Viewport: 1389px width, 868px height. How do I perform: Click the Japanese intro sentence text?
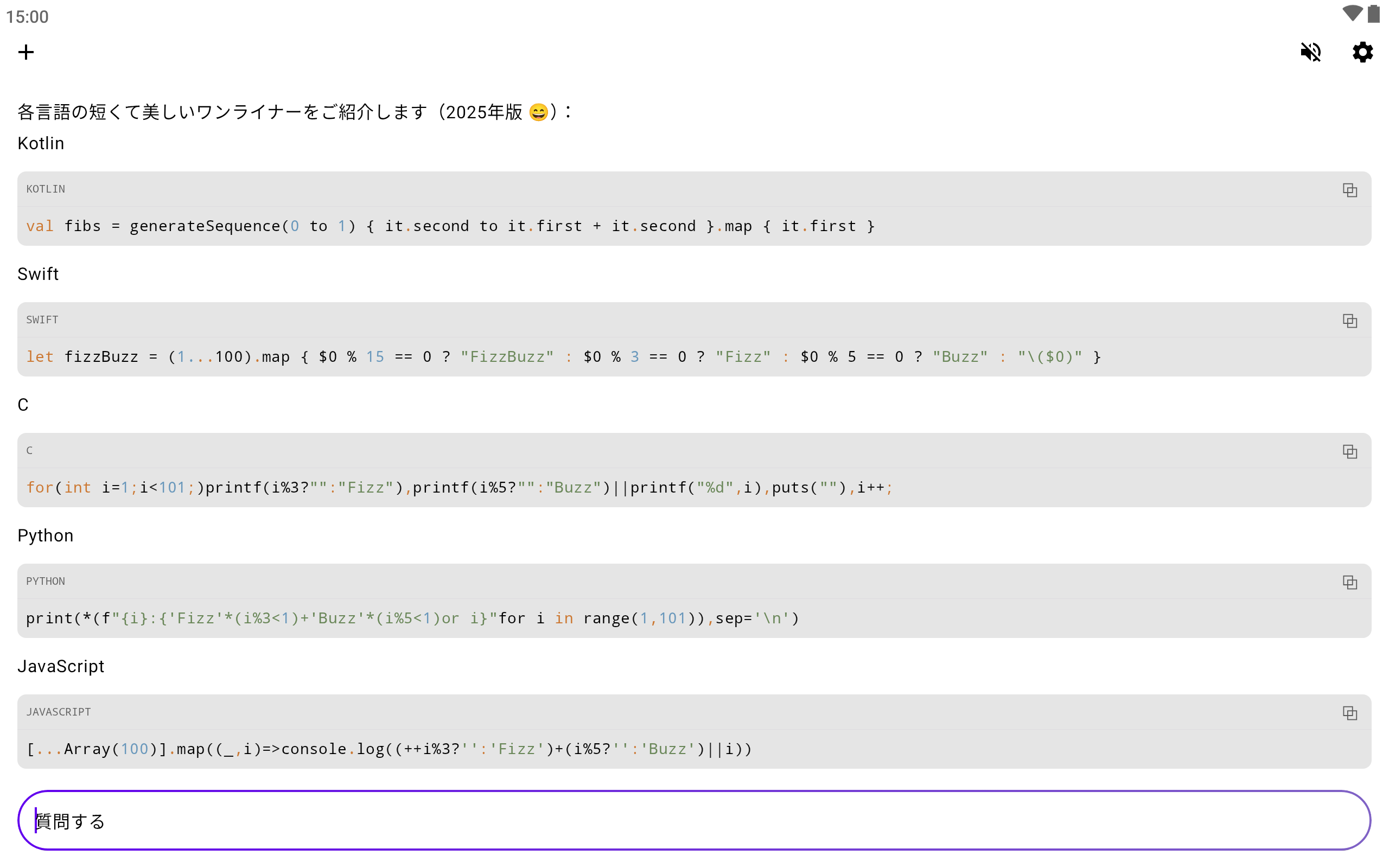pos(294,112)
